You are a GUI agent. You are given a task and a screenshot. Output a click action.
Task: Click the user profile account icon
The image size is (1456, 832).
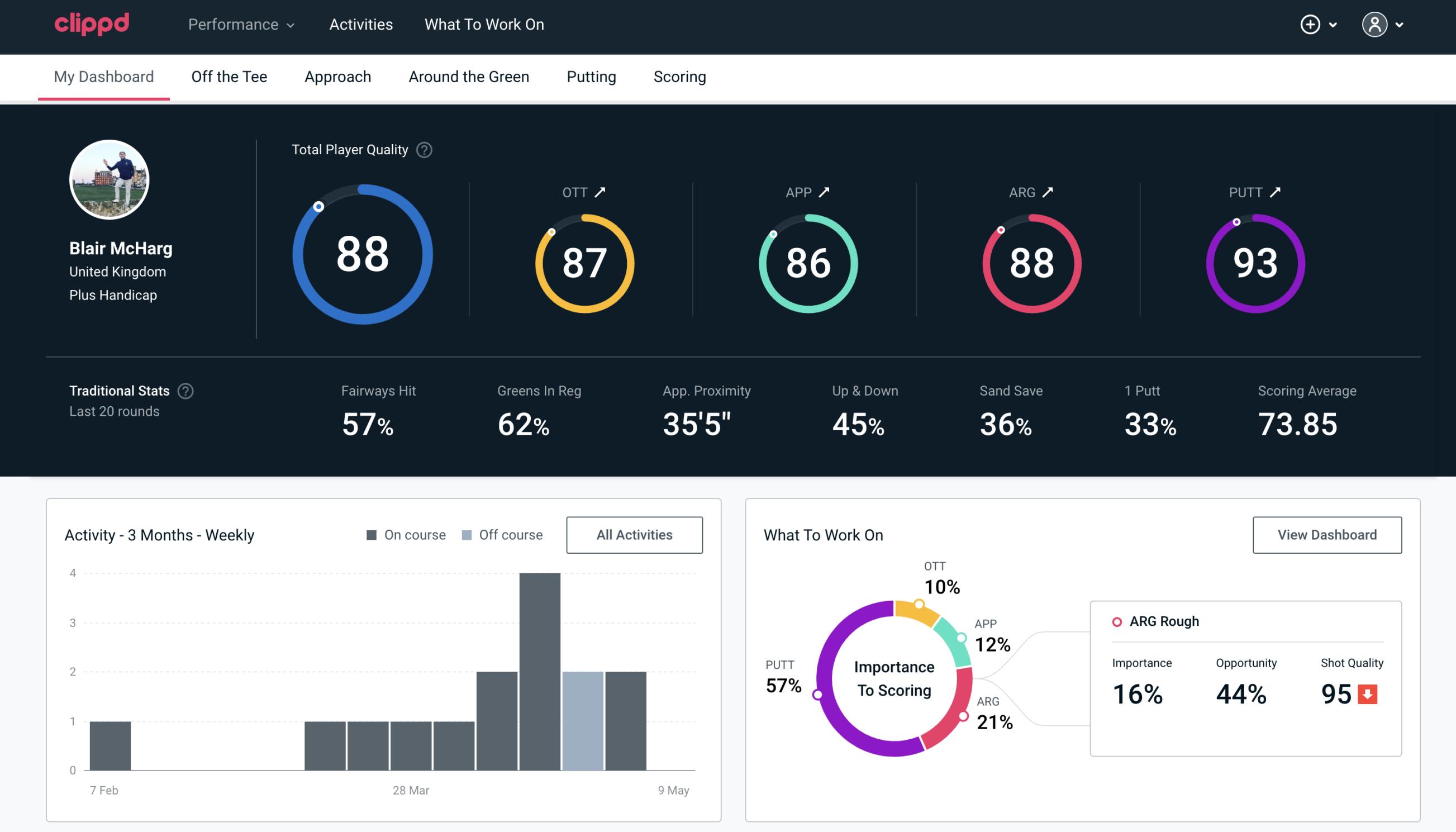click(1375, 24)
